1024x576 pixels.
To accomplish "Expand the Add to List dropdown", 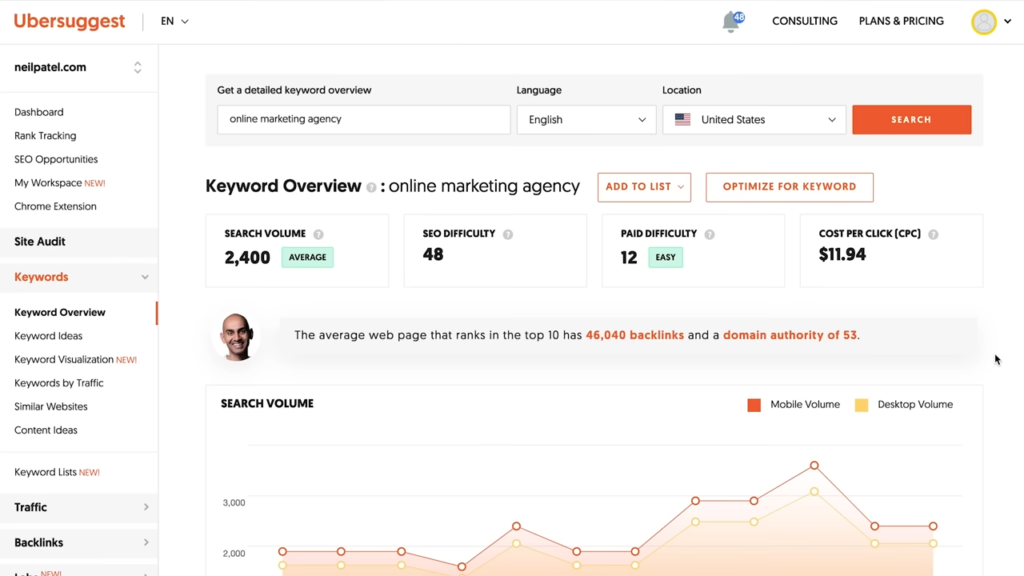I will click(x=644, y=187).
